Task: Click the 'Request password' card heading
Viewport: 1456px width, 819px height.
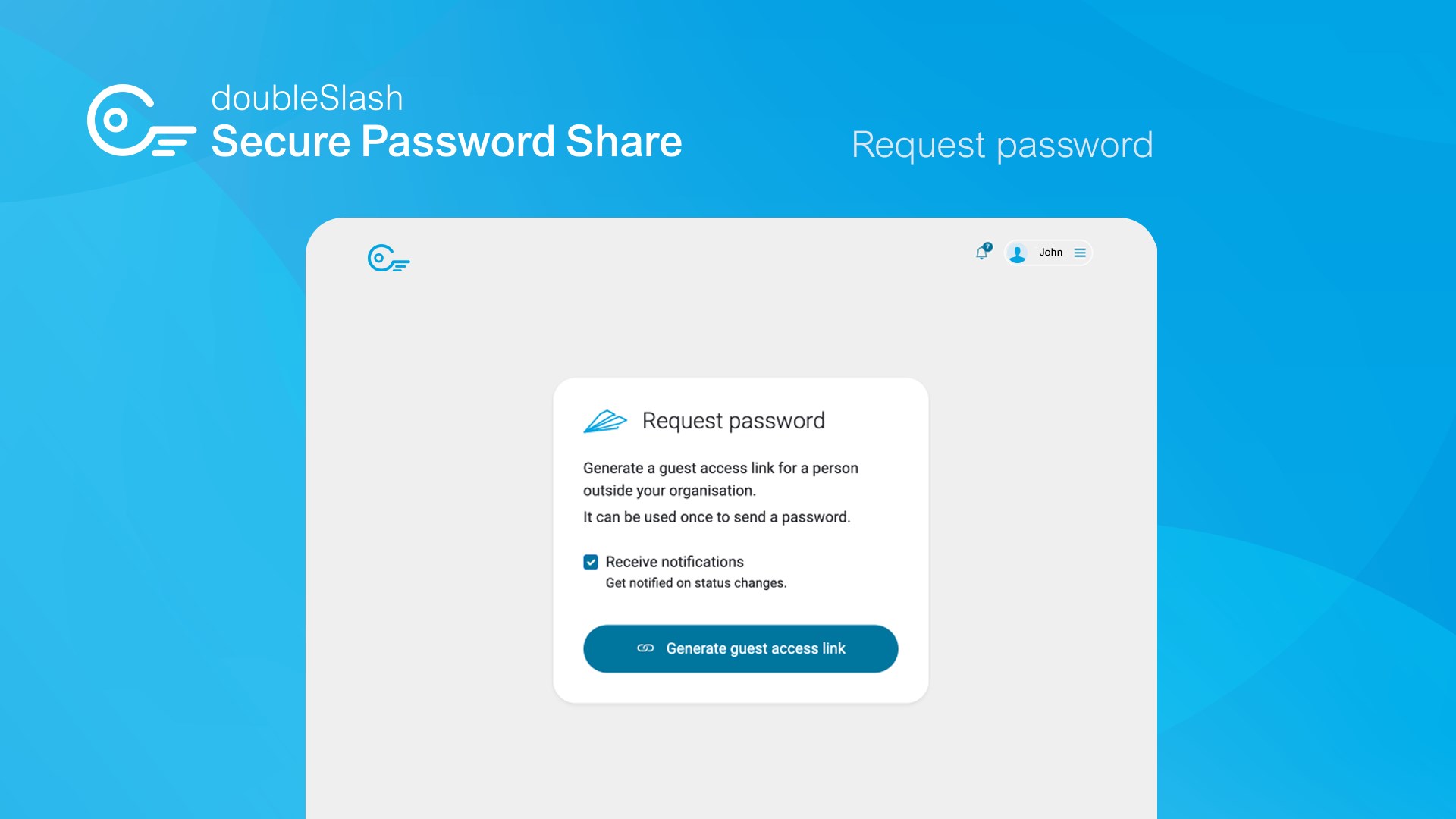Action: (733, 421)
